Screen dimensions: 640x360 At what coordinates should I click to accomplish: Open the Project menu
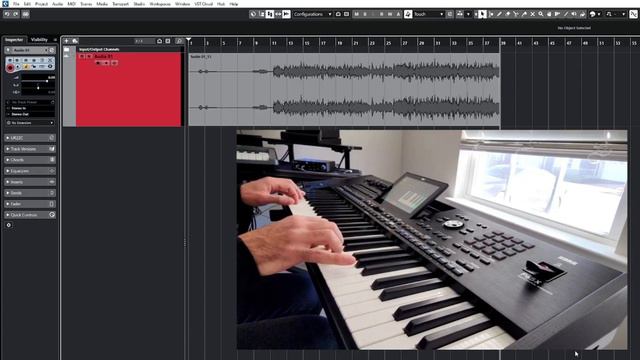[x=41, y=4]
